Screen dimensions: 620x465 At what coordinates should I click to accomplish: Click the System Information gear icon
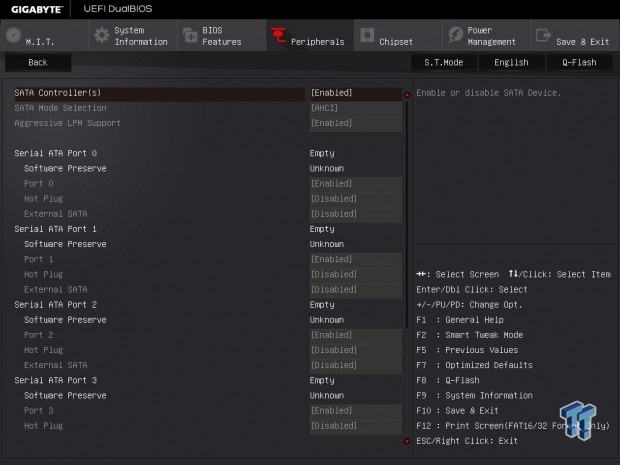pyautogui.click(x=102, y=35)
